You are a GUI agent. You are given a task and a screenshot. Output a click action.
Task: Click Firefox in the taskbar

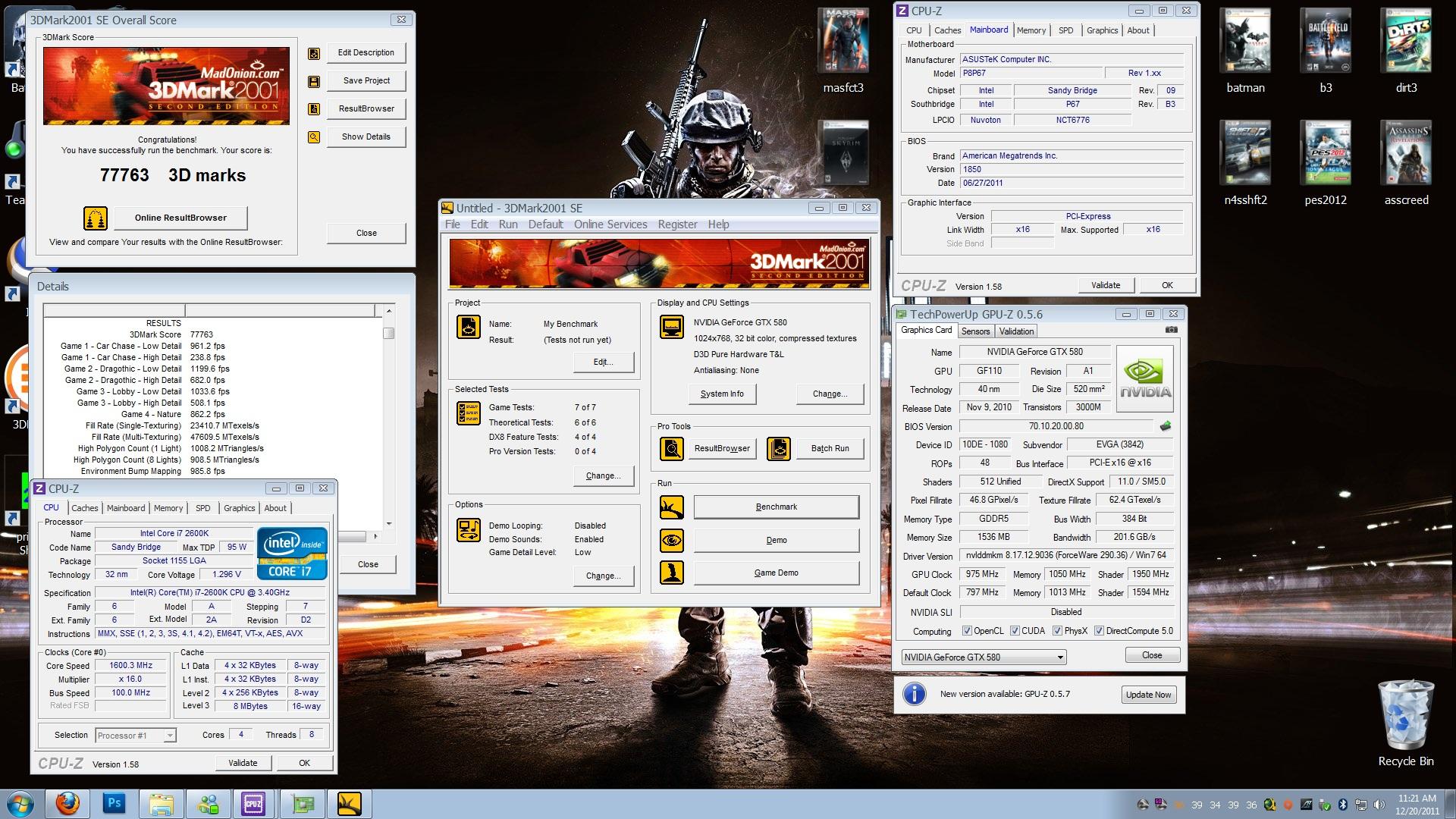click(x=67, y=804)
